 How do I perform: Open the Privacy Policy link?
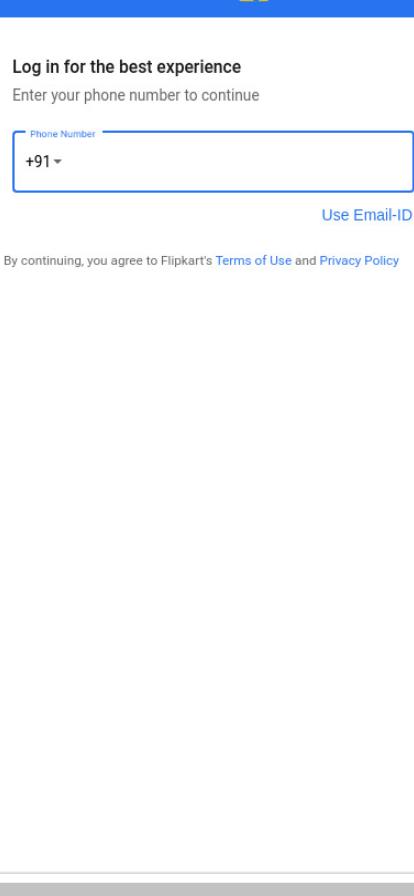click(x=359, y=261)
